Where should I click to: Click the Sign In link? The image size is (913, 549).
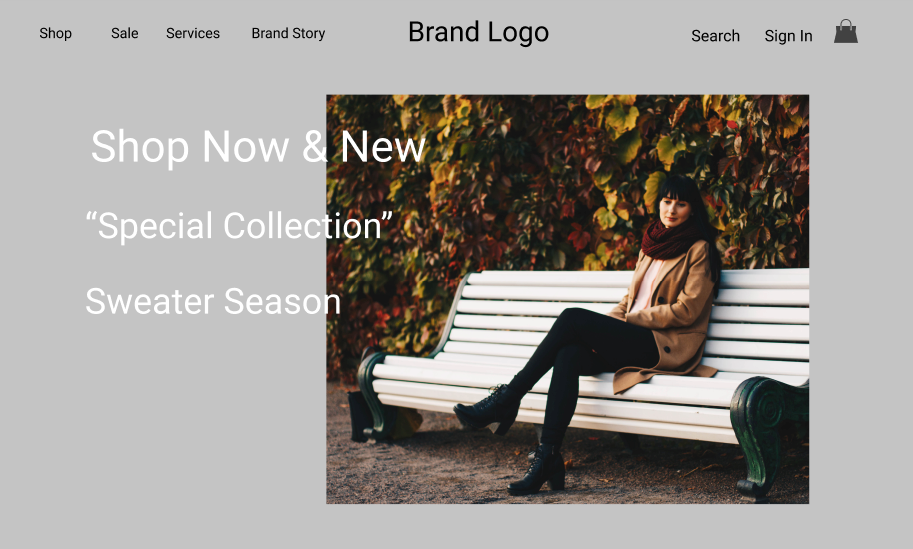point(788,36)
